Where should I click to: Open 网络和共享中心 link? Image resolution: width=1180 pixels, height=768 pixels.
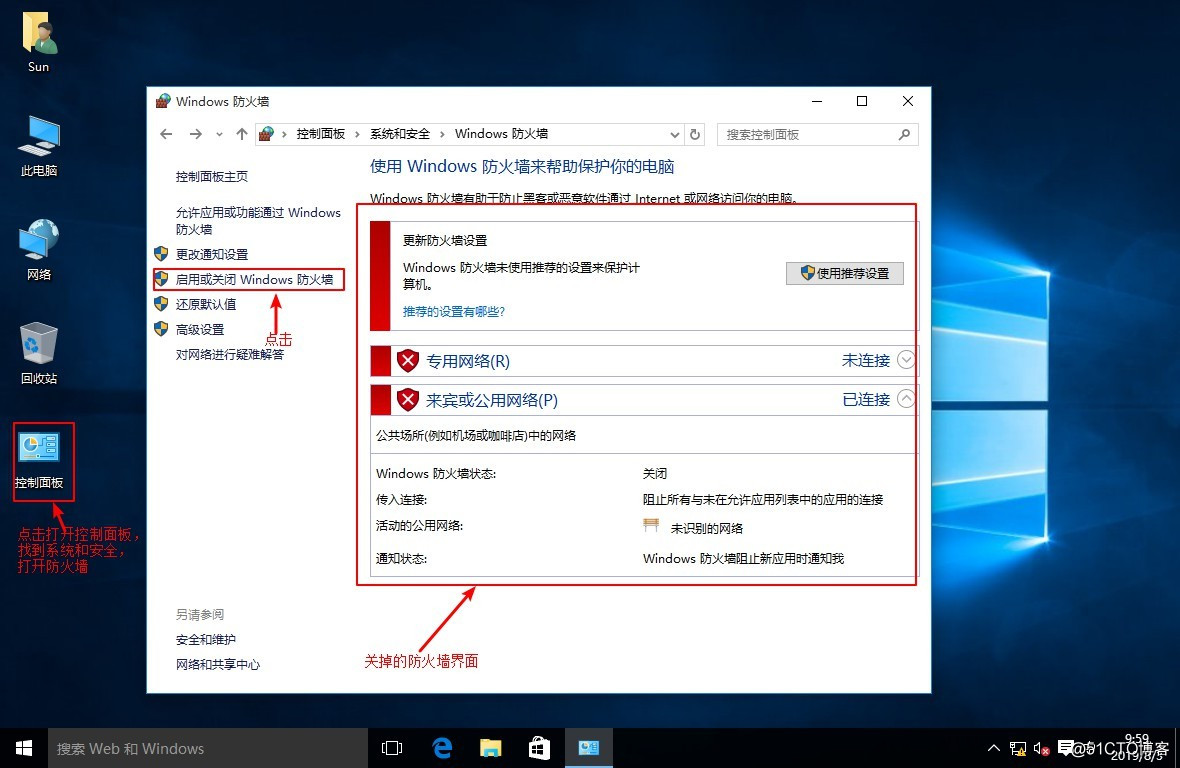point(217,665)
